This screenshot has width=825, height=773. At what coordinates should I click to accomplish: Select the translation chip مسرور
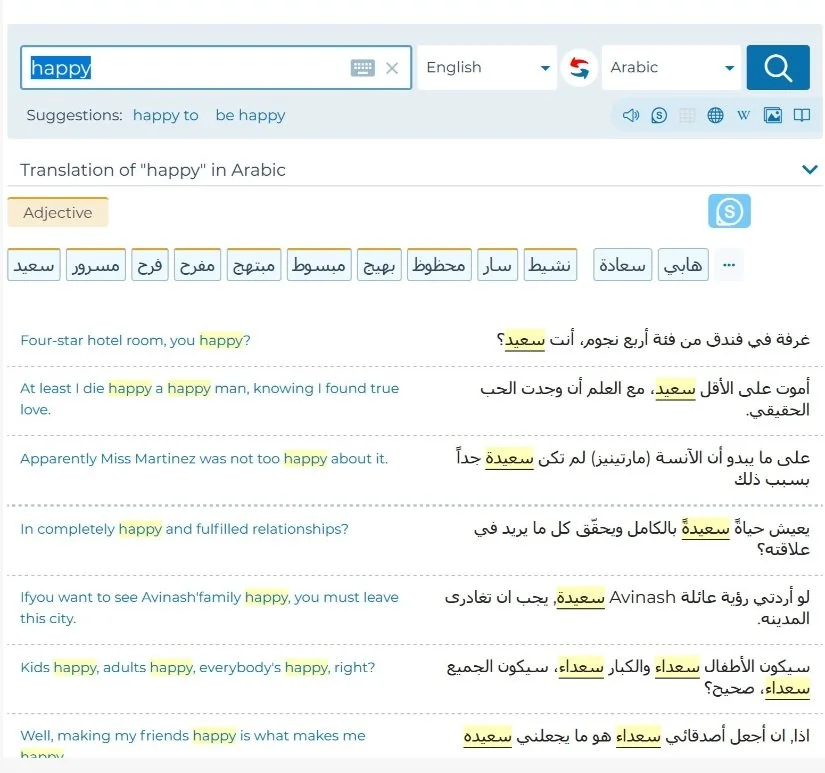(x=95, y=264)
